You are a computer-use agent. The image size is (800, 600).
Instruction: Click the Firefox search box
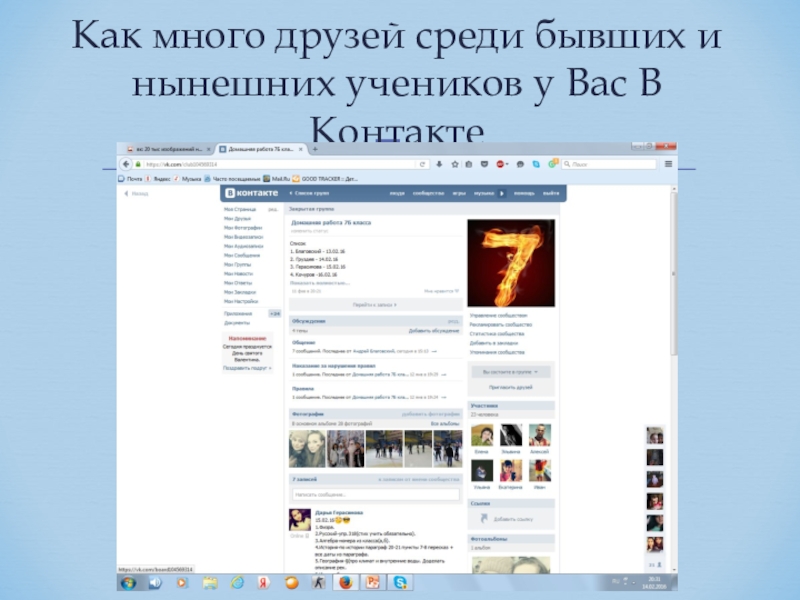coord(609,164)
